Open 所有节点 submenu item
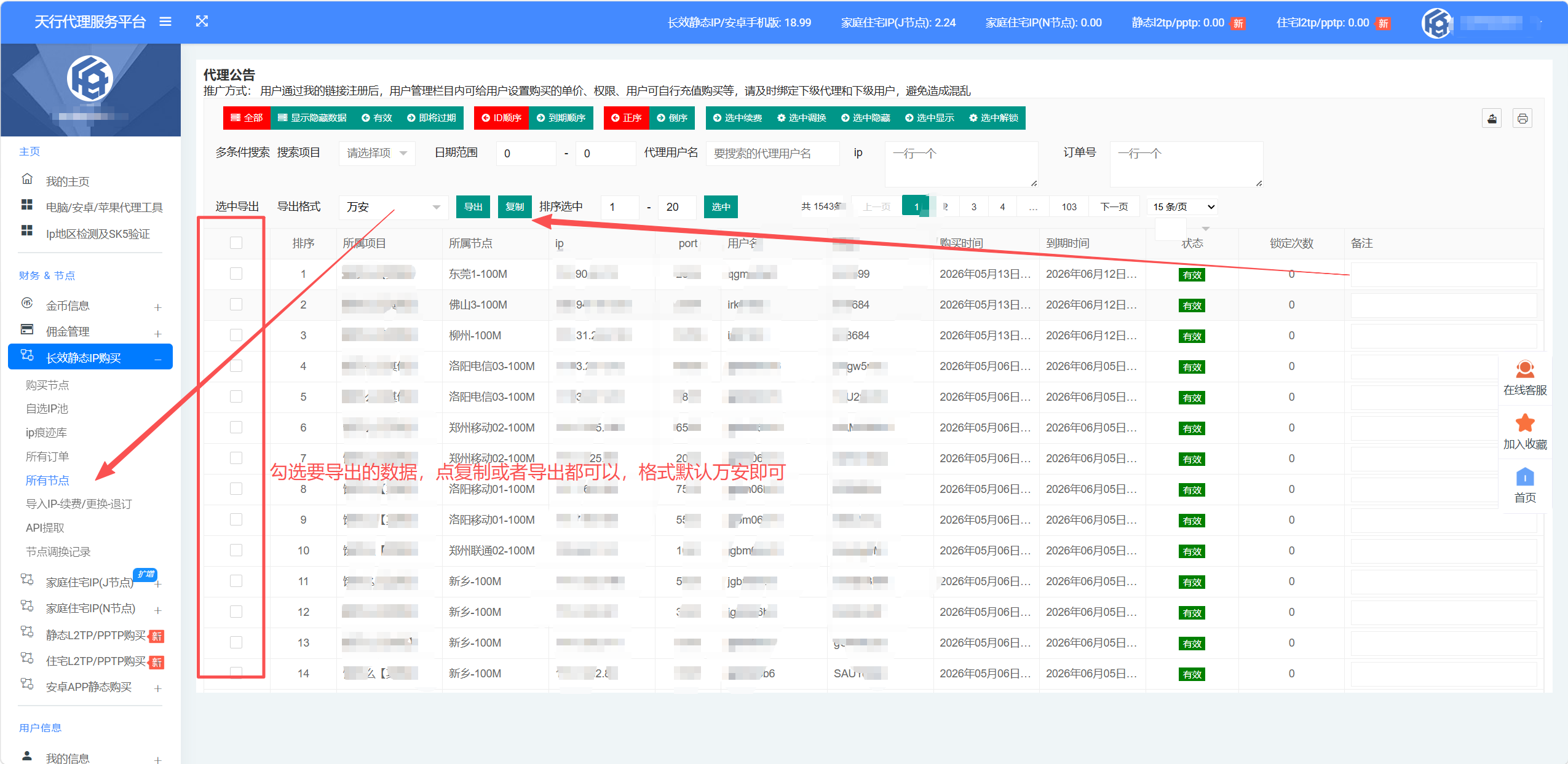The image size is (1568, 764). point(47,481)
